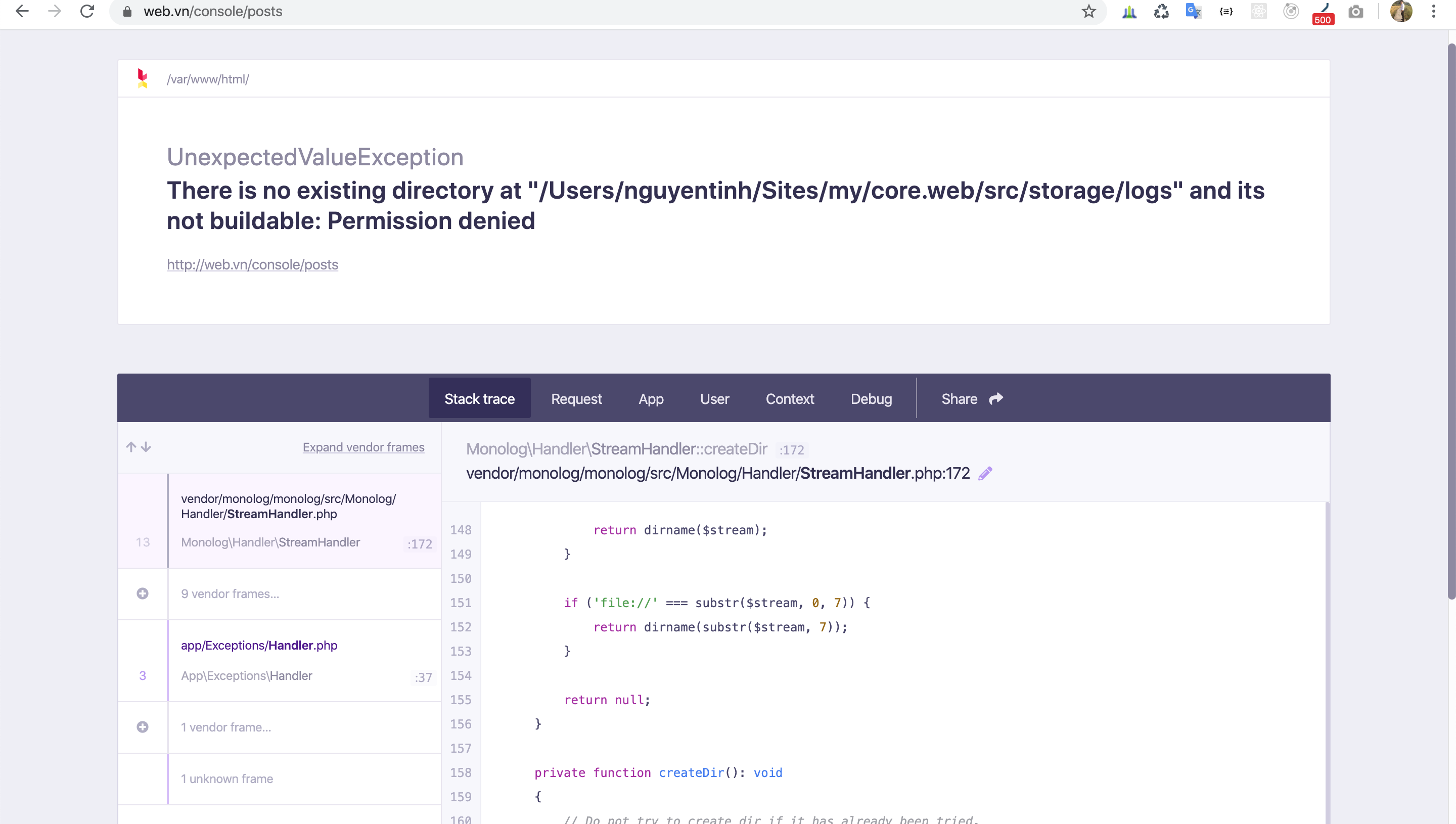Click the Ignition logo icon
Viewport: 1456px width, 824px height.
[x=143, y=79]
